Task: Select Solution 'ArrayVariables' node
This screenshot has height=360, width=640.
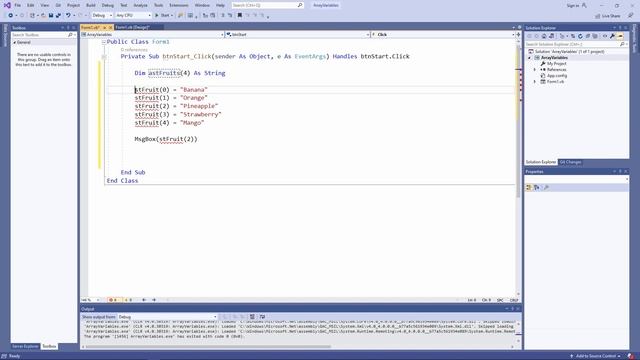Action: click(x=567, y=51)
